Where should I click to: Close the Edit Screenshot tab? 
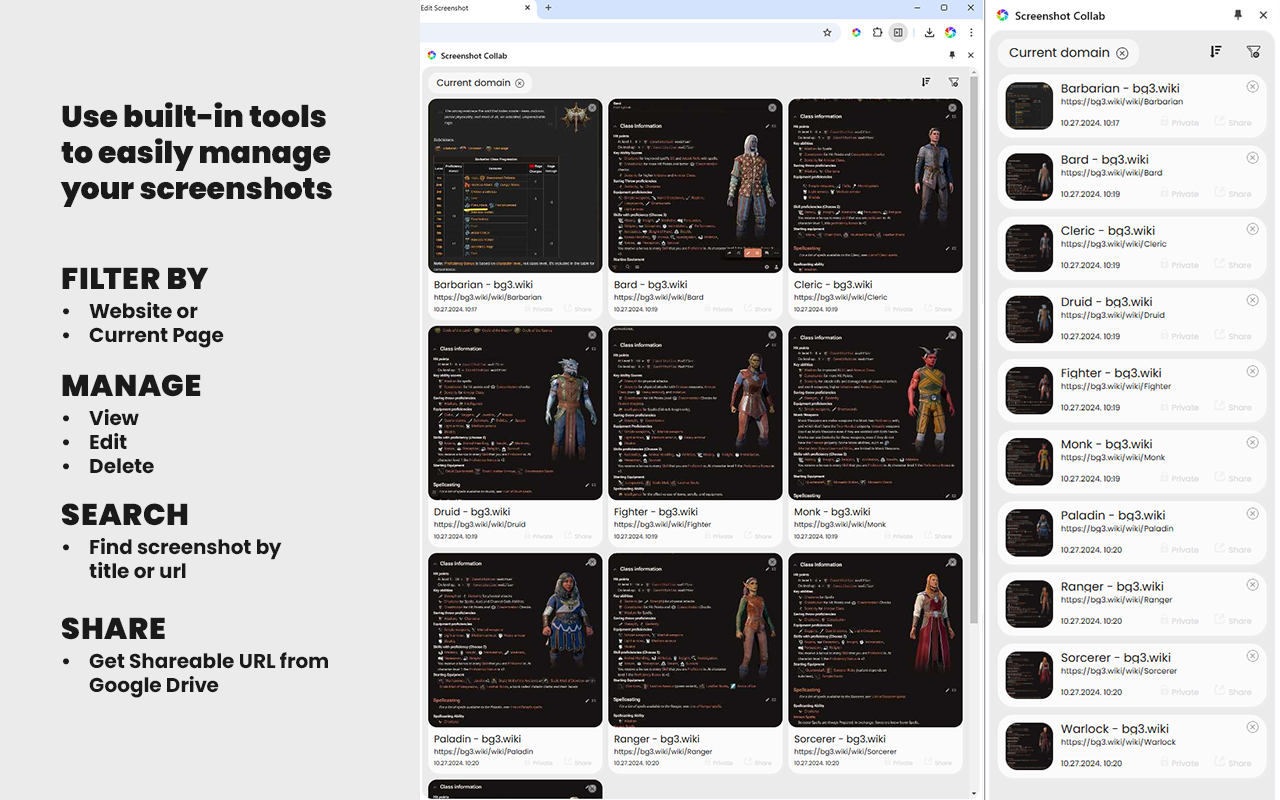click(528, 8)
